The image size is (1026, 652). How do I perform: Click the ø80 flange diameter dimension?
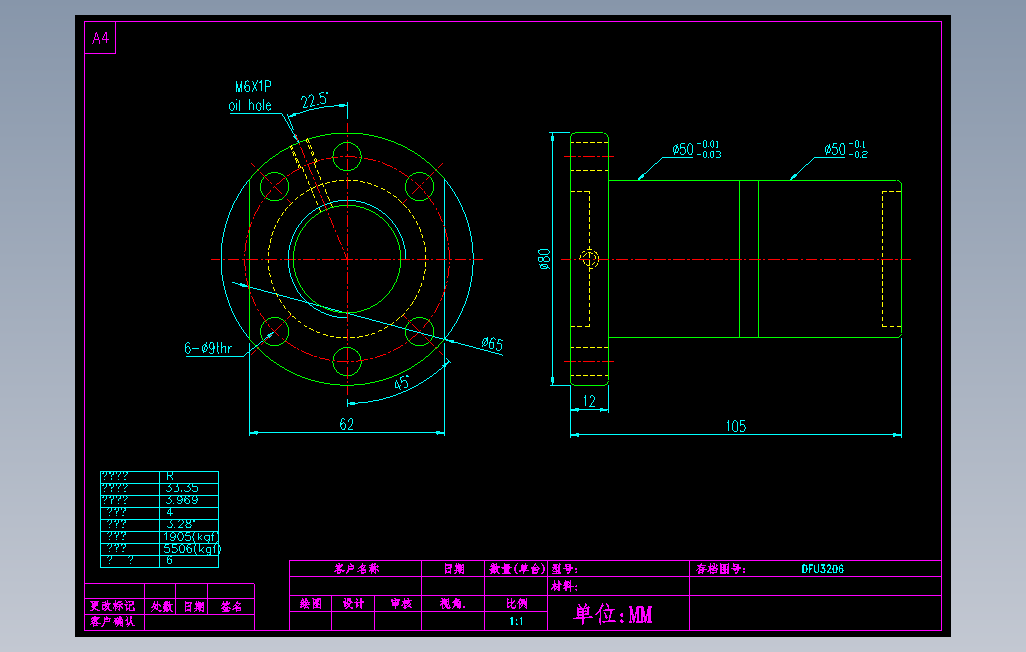pyautogui.click(x=544, y=259)
